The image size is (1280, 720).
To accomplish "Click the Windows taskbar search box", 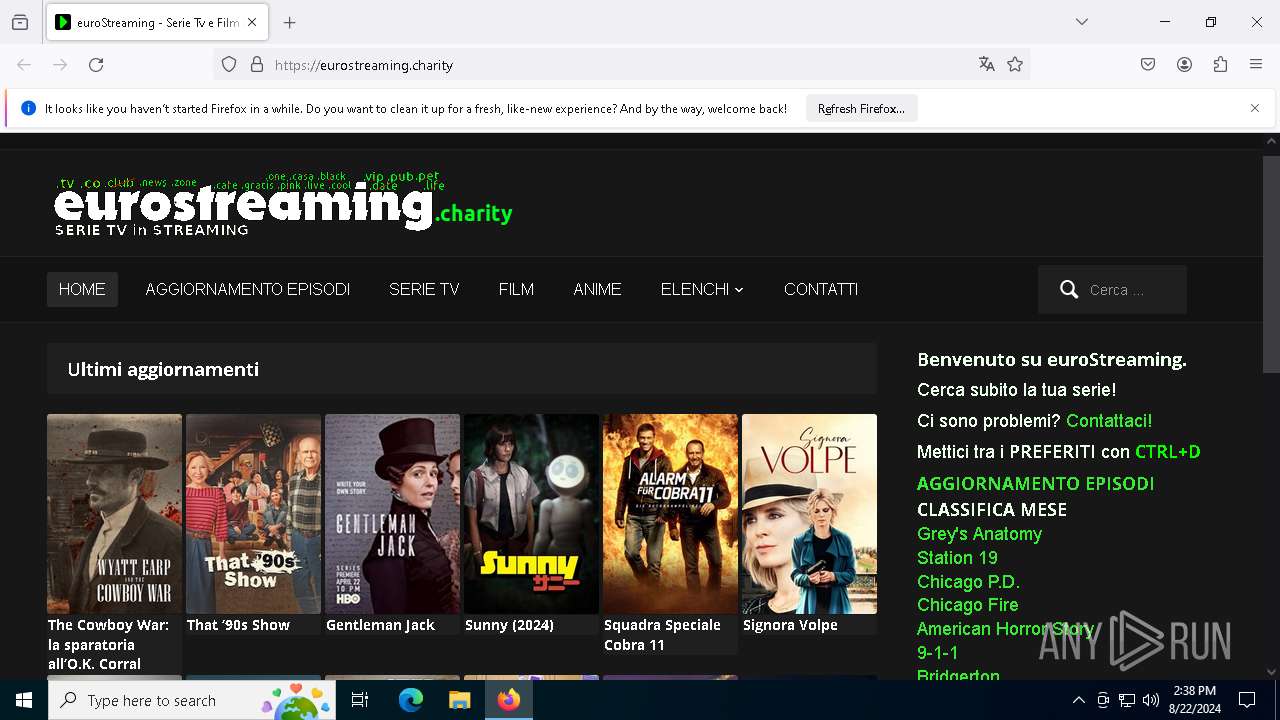I will click(192, 700).
